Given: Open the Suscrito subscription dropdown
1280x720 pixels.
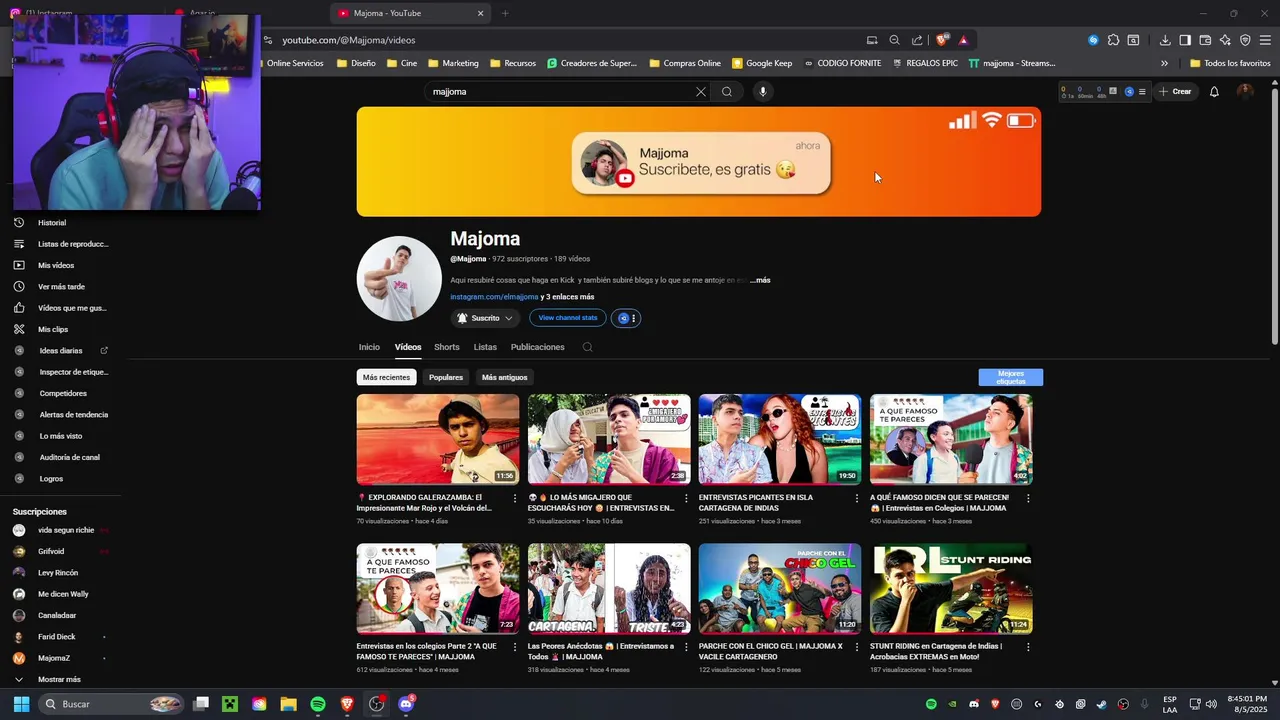Looking at the screenshot, I should (486, 318).
